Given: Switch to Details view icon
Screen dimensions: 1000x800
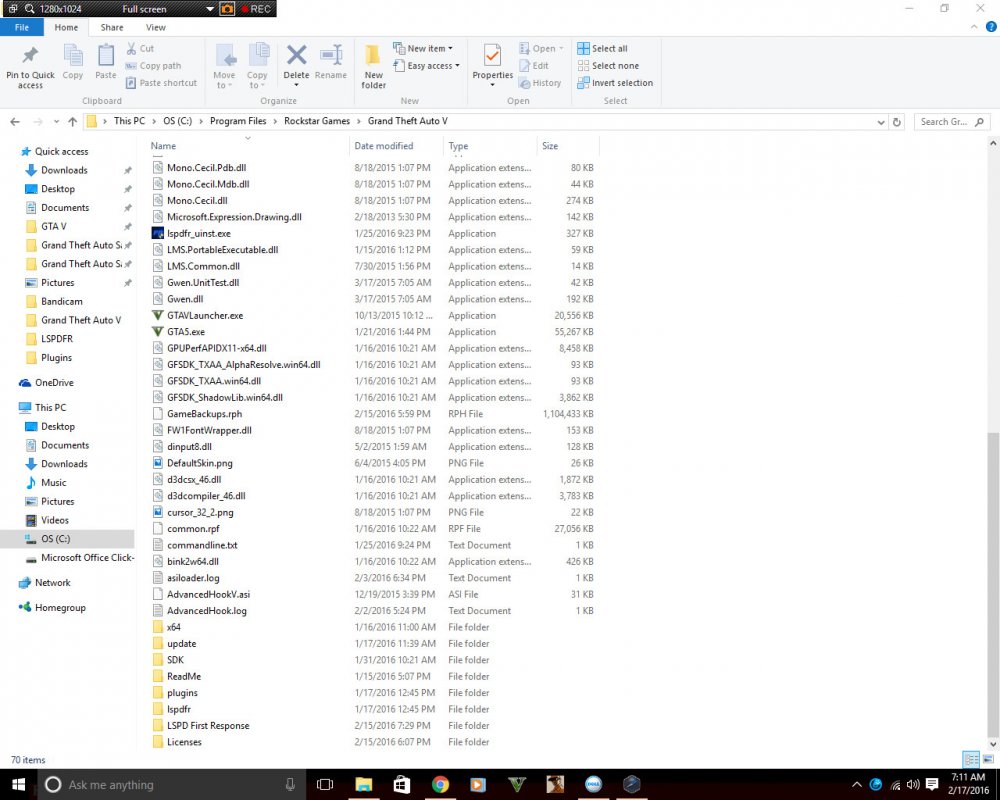Looking at the screenshot, I should coord(971,759).
